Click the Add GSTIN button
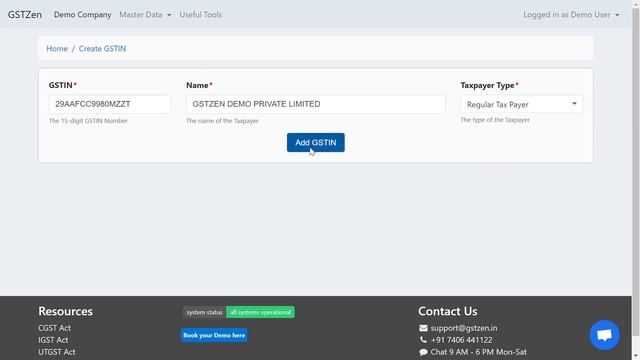This screenshot has height=360, width=640. [316, 142]
